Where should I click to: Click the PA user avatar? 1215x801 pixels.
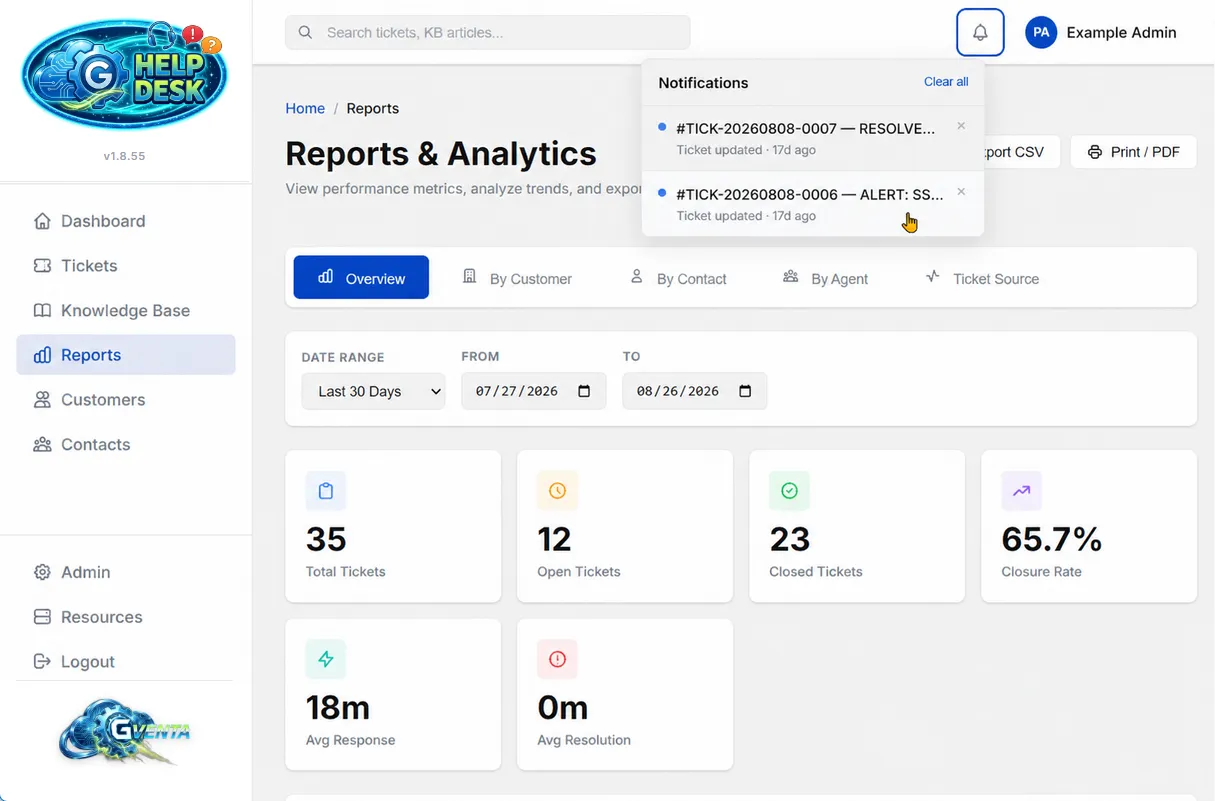pyautogui.click(x=1041, y=32)
